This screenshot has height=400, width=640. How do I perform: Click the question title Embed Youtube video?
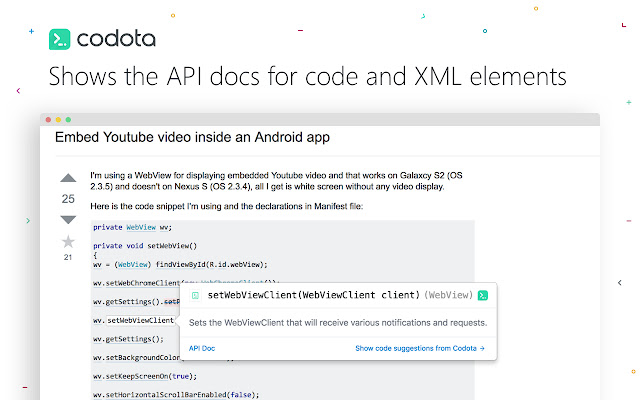pyautogui.click(x=192, y=138)
